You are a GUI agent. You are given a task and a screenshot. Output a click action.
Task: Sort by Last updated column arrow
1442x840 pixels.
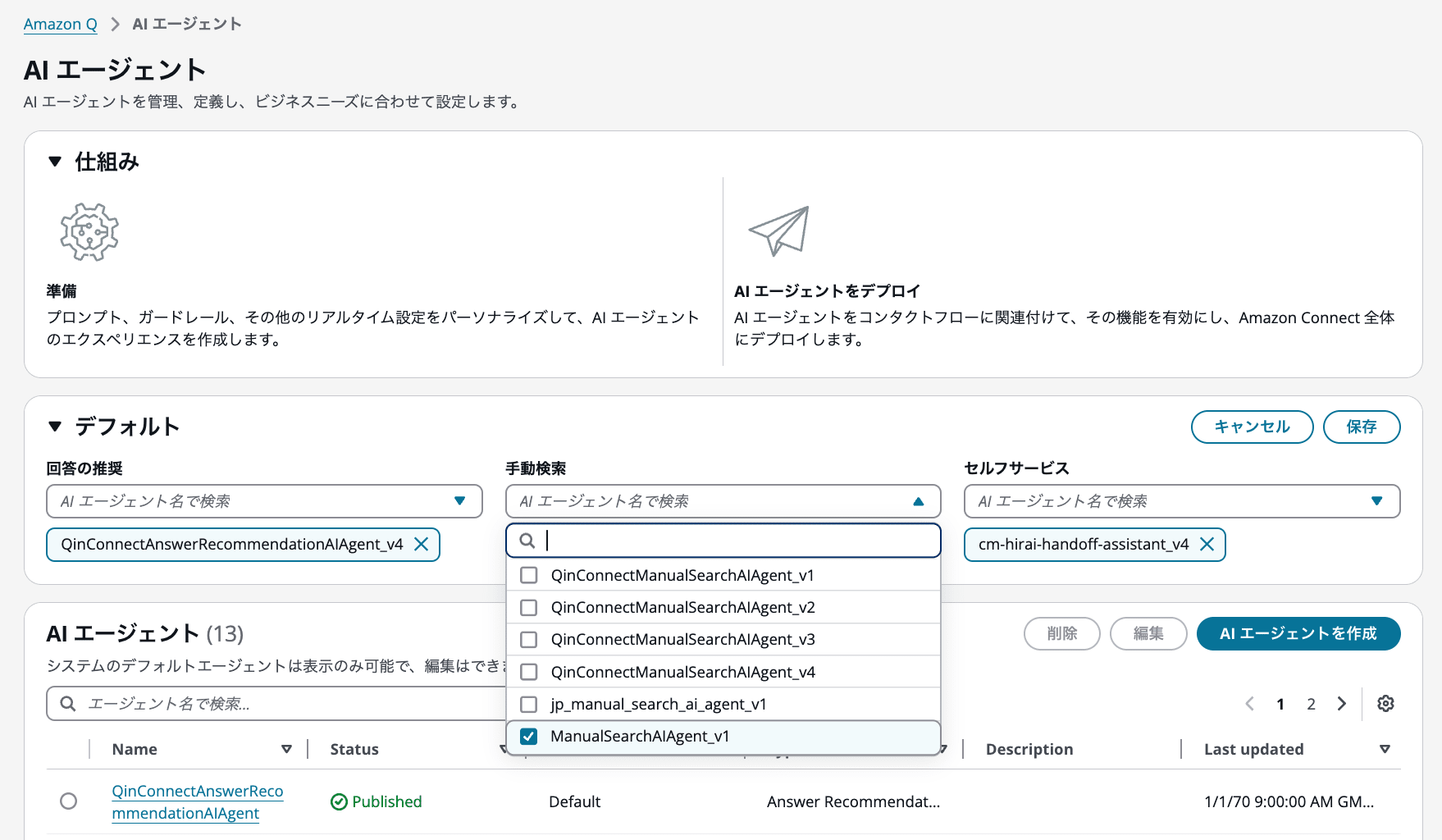[1385, 749]
